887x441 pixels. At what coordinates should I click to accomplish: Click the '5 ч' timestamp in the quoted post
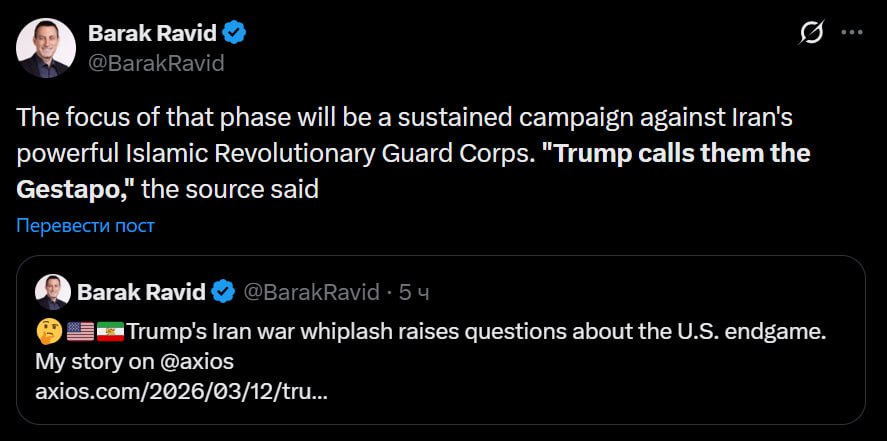[414, 292]
